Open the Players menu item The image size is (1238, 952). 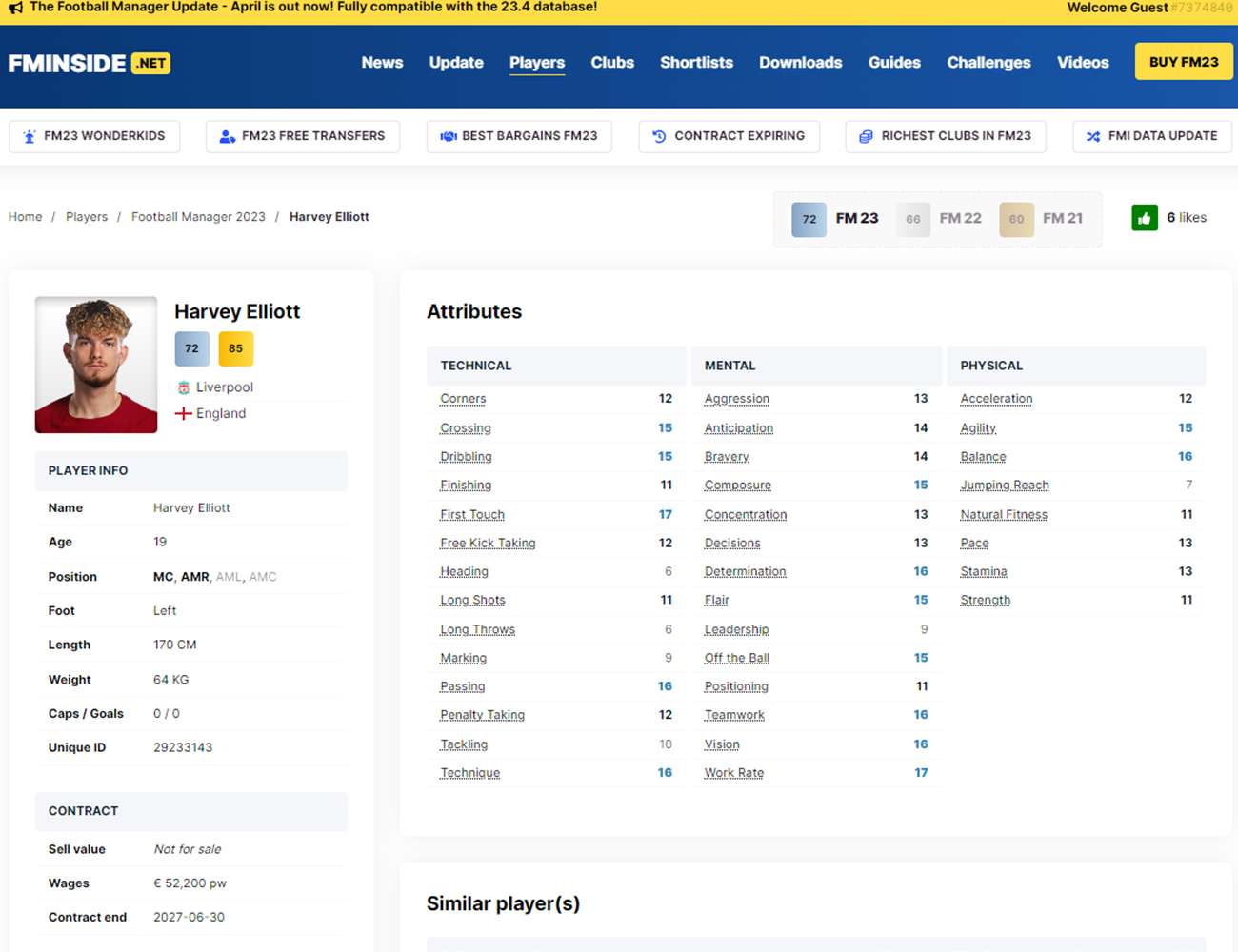click(x=537, y=63)
